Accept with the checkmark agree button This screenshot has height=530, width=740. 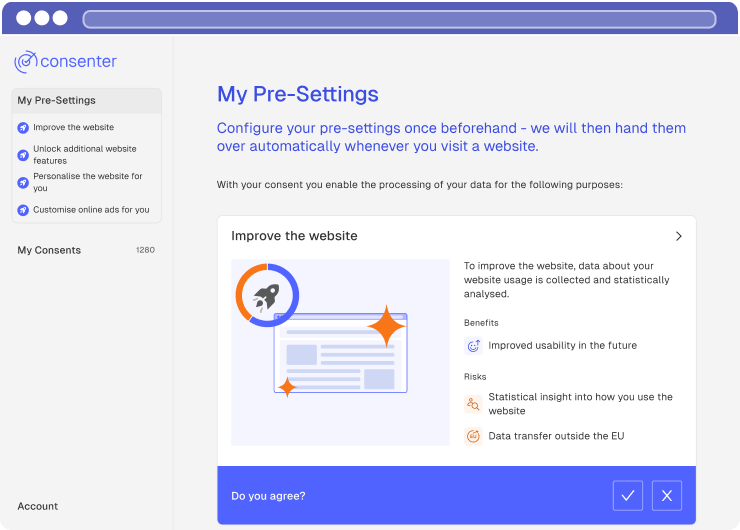point(628,496)
